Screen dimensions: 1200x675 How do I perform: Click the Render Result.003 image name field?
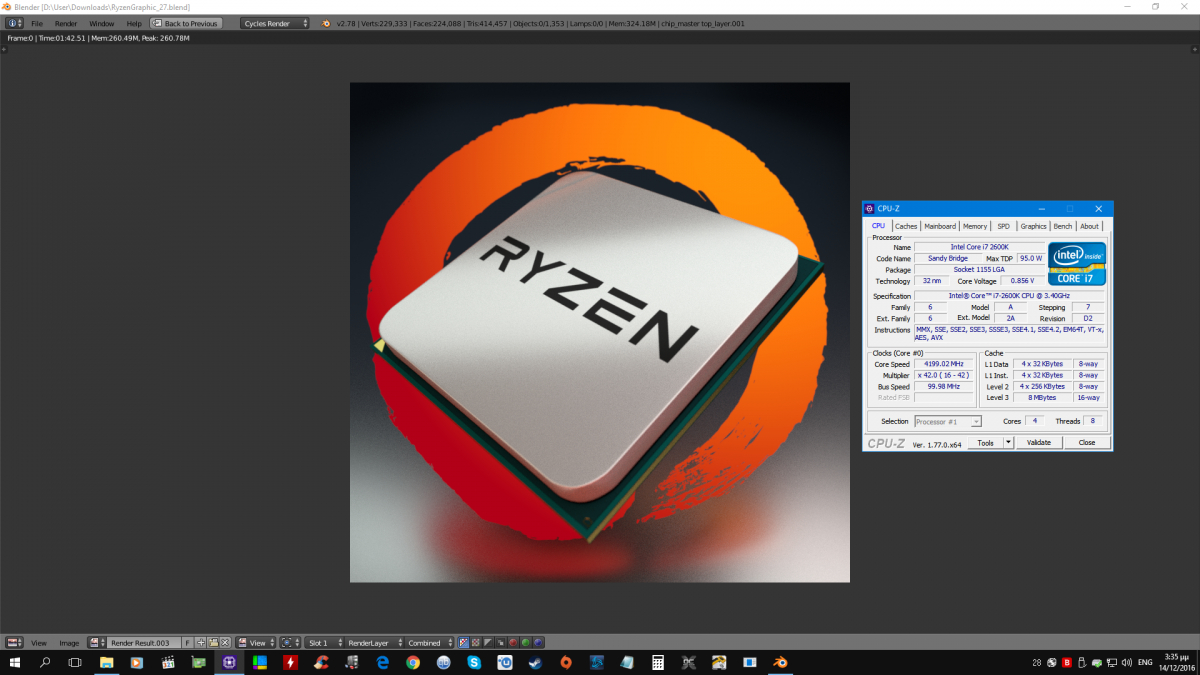144,643
